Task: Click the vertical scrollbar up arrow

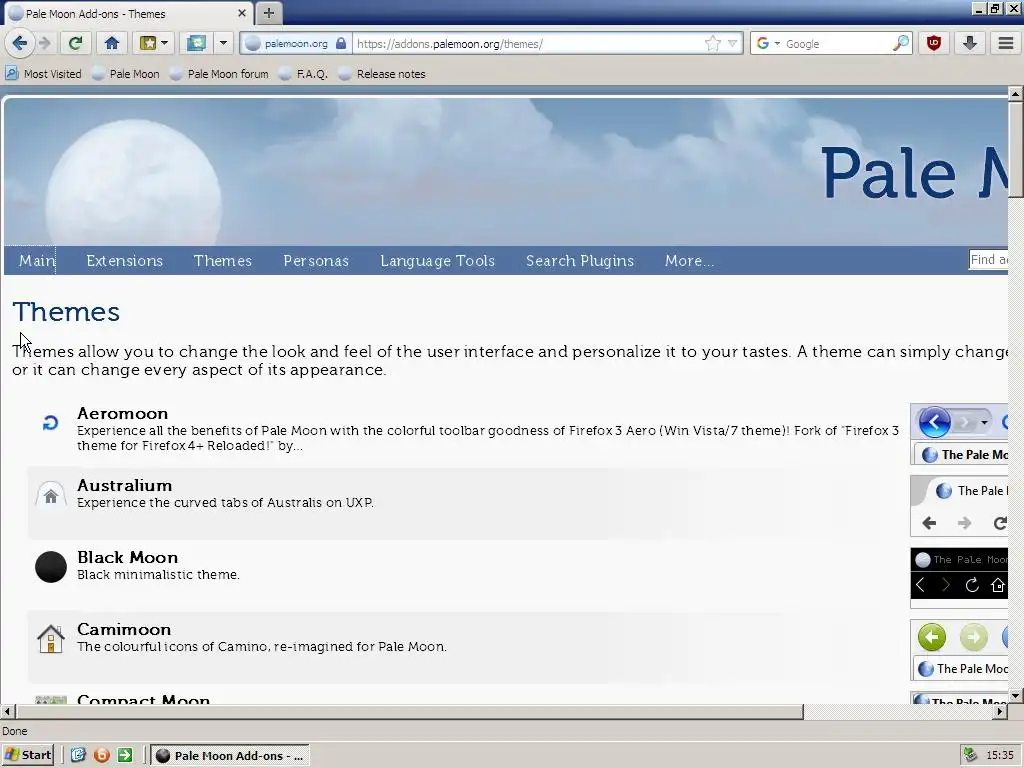Action: pyautogui.click(x=1016, y=93)
